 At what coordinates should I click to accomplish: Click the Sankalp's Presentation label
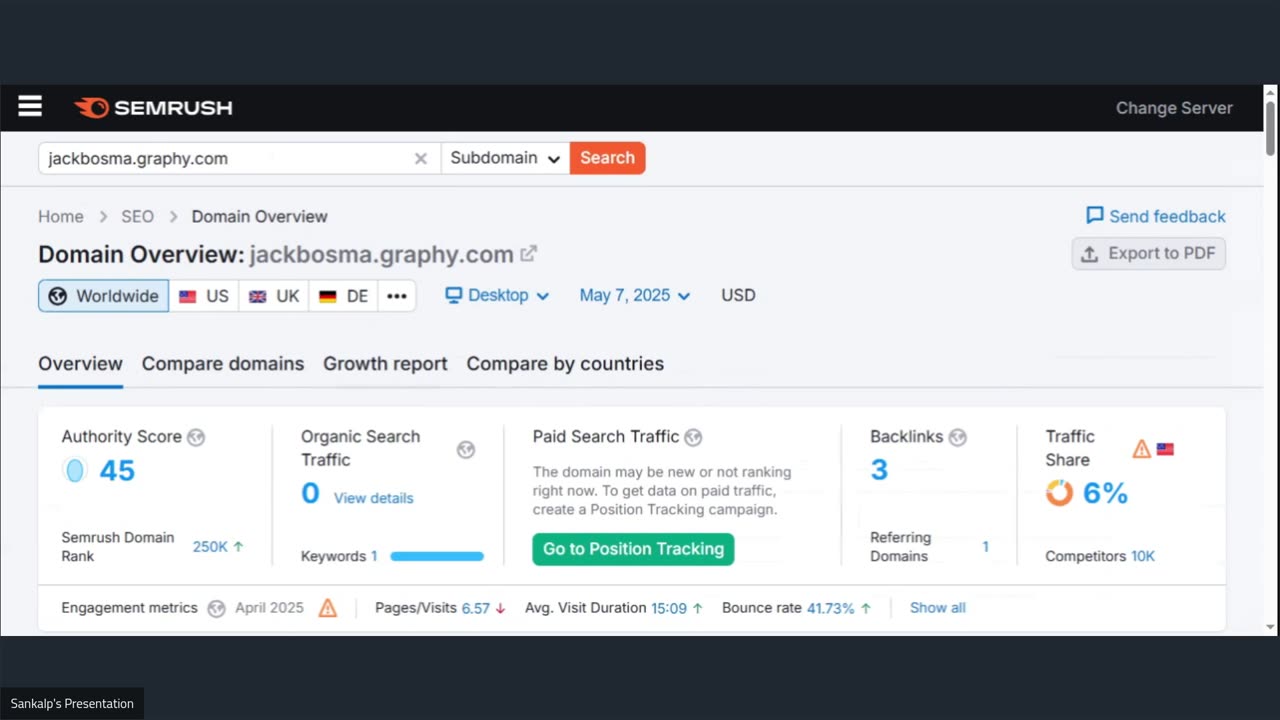72,704
